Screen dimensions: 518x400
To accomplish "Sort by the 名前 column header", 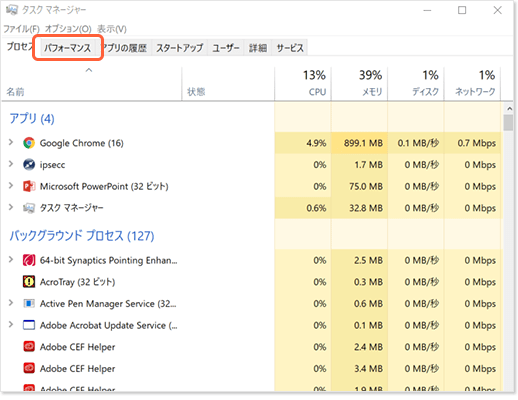I will (92, 84).
